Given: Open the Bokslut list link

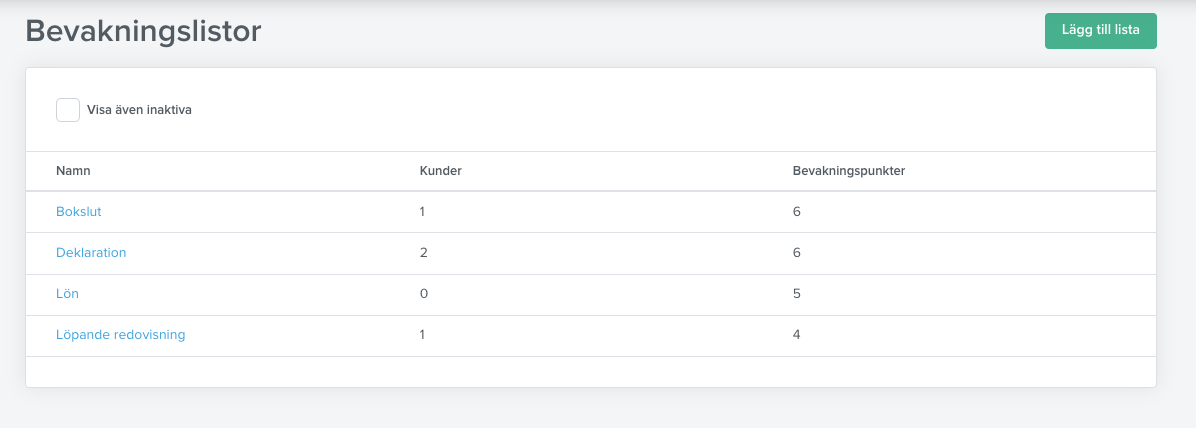Looking at the screenshot, I should pos(79,212).
